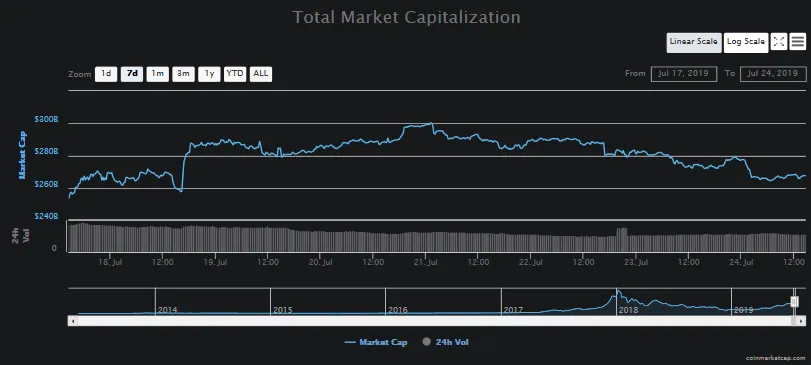Click the 2015 marker in navigator
The image size is (811, 365).
point(282,310)
